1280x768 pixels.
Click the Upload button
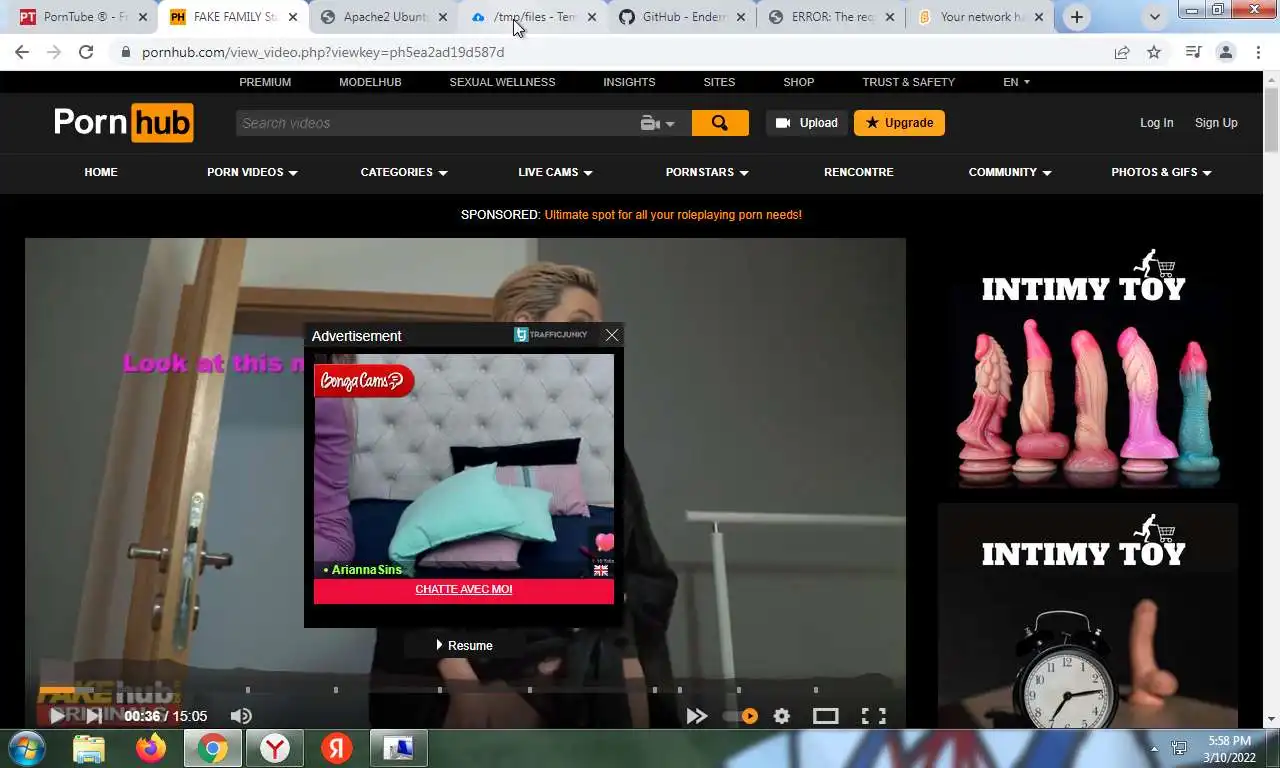[x=807, y=123]
